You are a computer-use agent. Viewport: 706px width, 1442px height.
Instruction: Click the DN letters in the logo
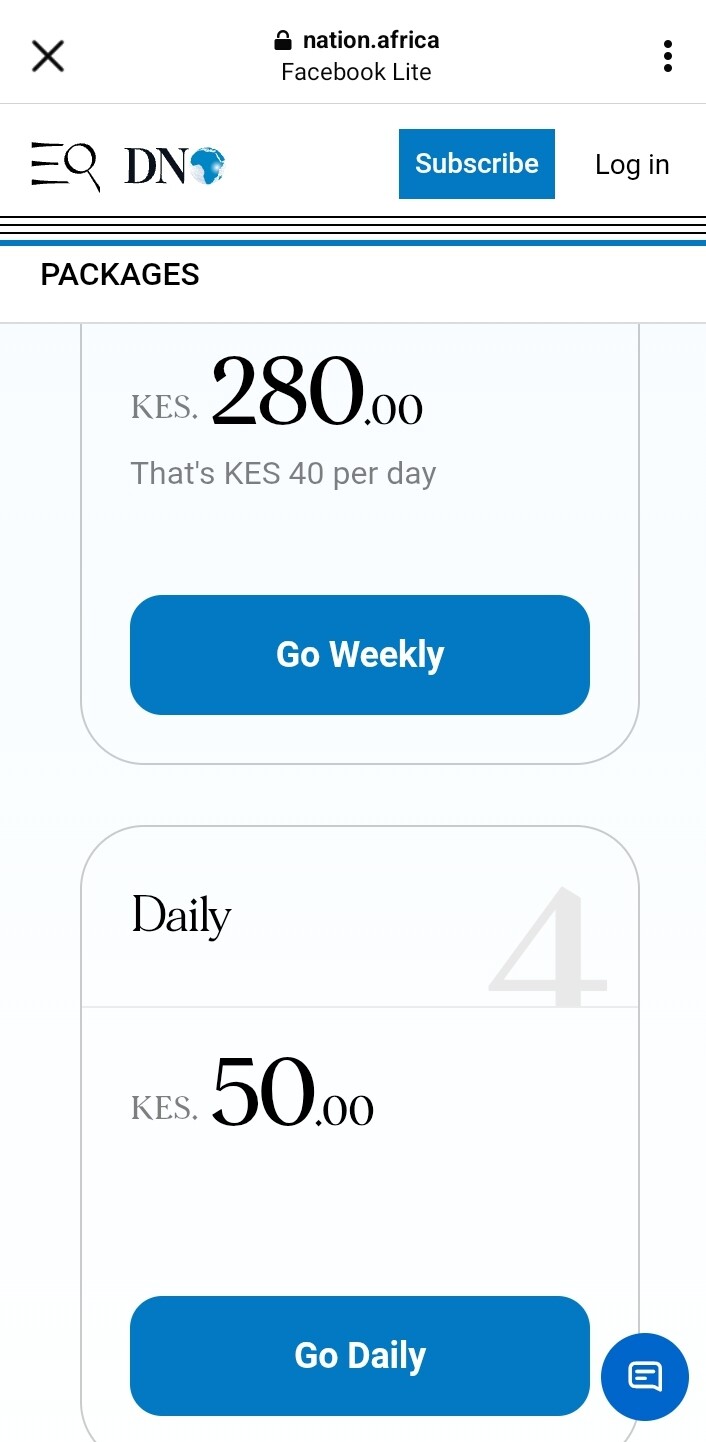point(155,166)
